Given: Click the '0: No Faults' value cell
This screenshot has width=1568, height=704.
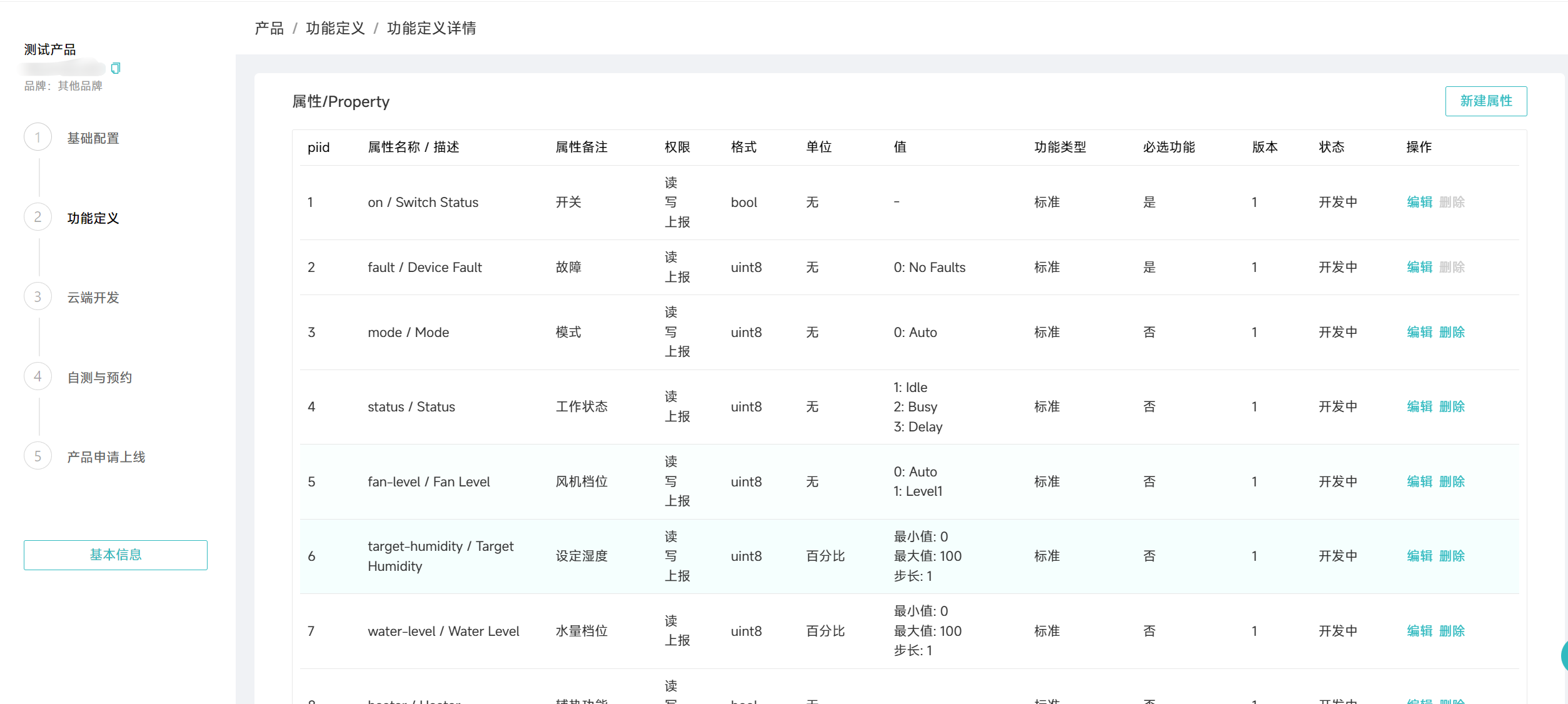Looking at the screenshot, I should (x=930, y=267).
